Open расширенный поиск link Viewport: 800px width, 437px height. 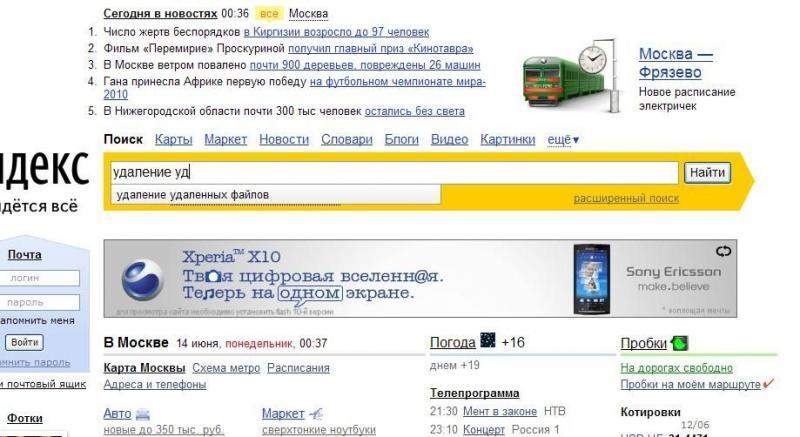pos(626,198)
